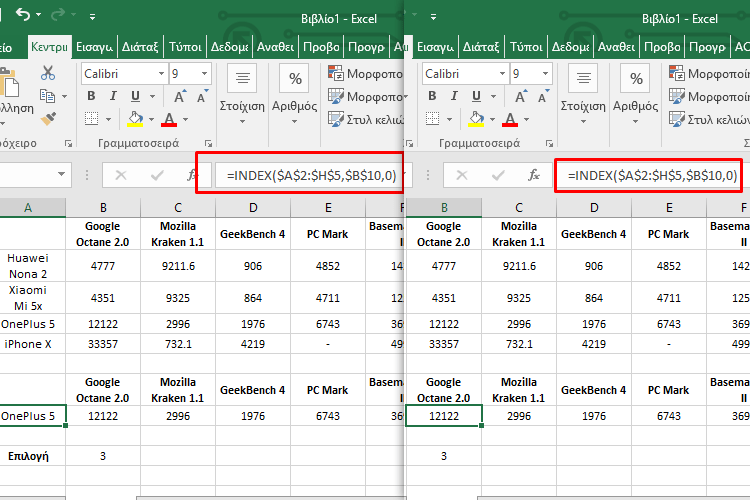Toggle Bold in left window
Screen dimensions: 750x500
[91, 96]
